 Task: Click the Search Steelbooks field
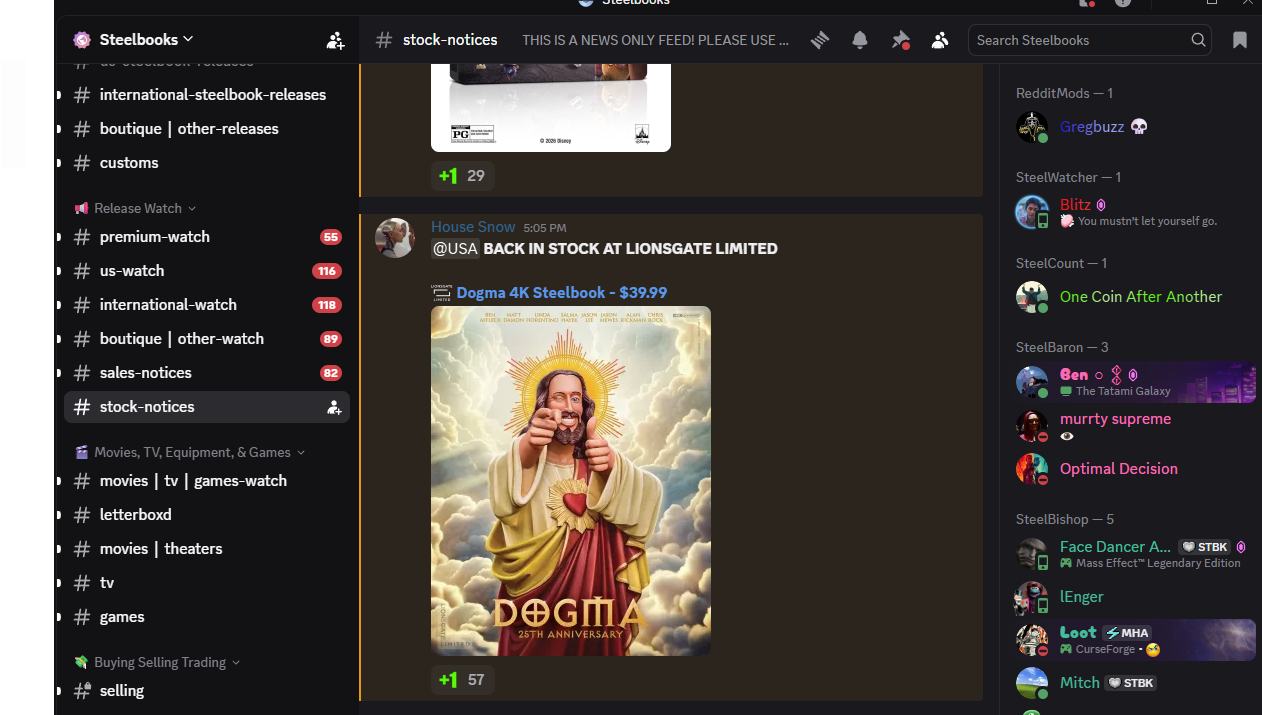coord(1090,40)
